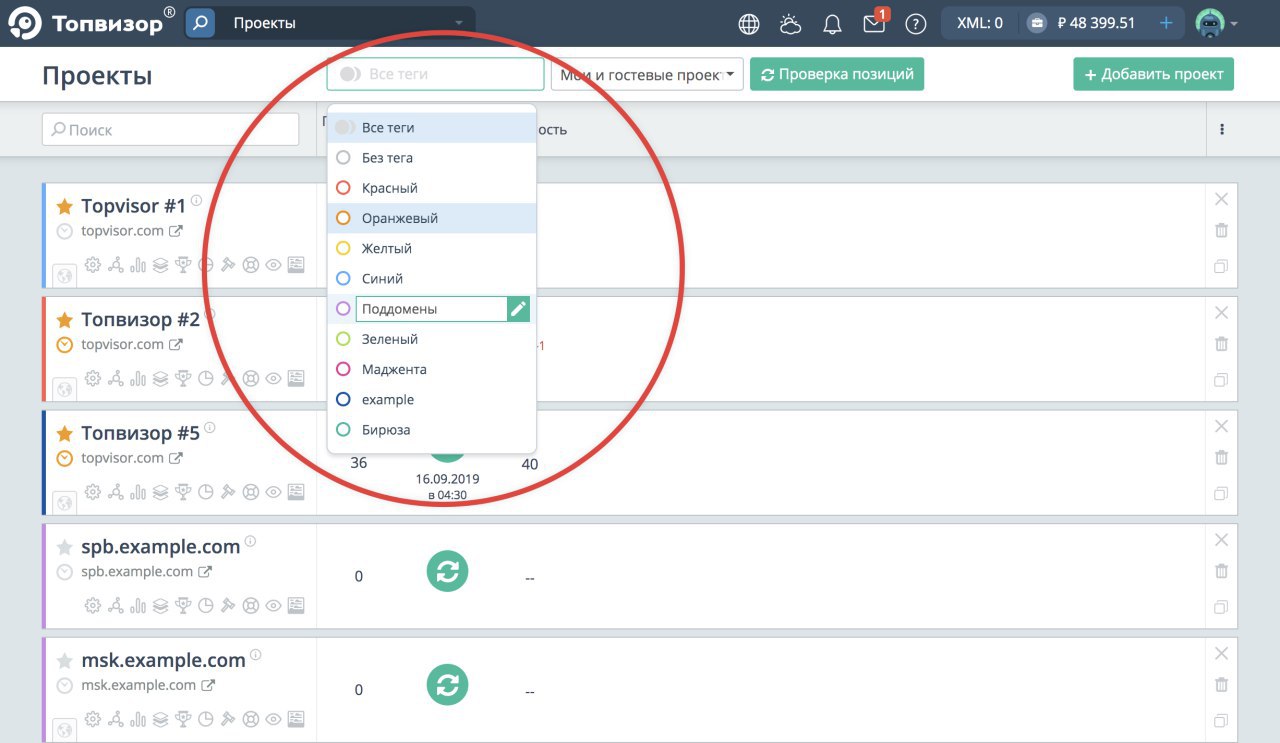Open the topvisor.com link under Topvisor #1
Viewport: 1280px width, 743px height.
tap(122, 231)
